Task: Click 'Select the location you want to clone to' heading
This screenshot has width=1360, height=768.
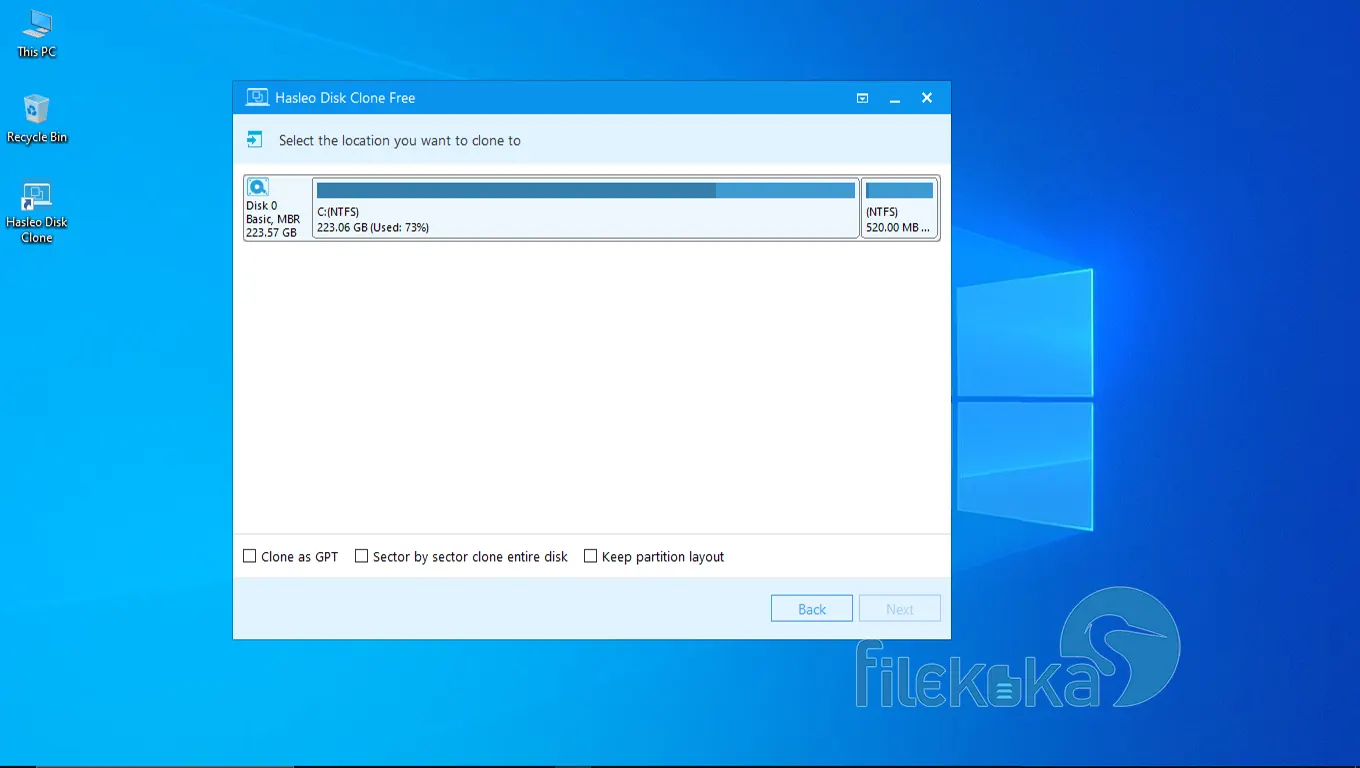Action: (x=400, y=141)
